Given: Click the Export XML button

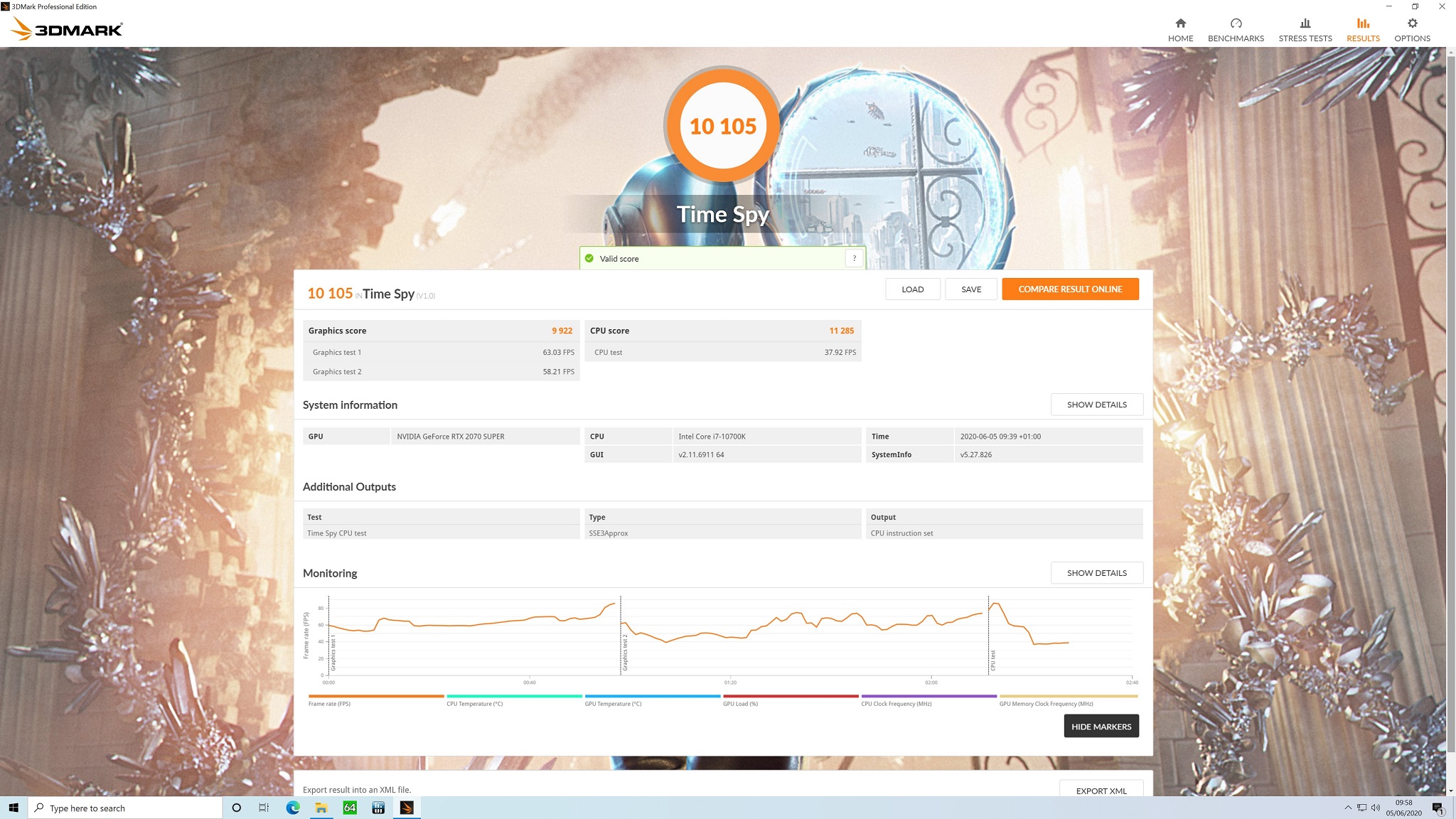Looking at the screenshot, I should pyautogui.click(x=1101, y=790).
